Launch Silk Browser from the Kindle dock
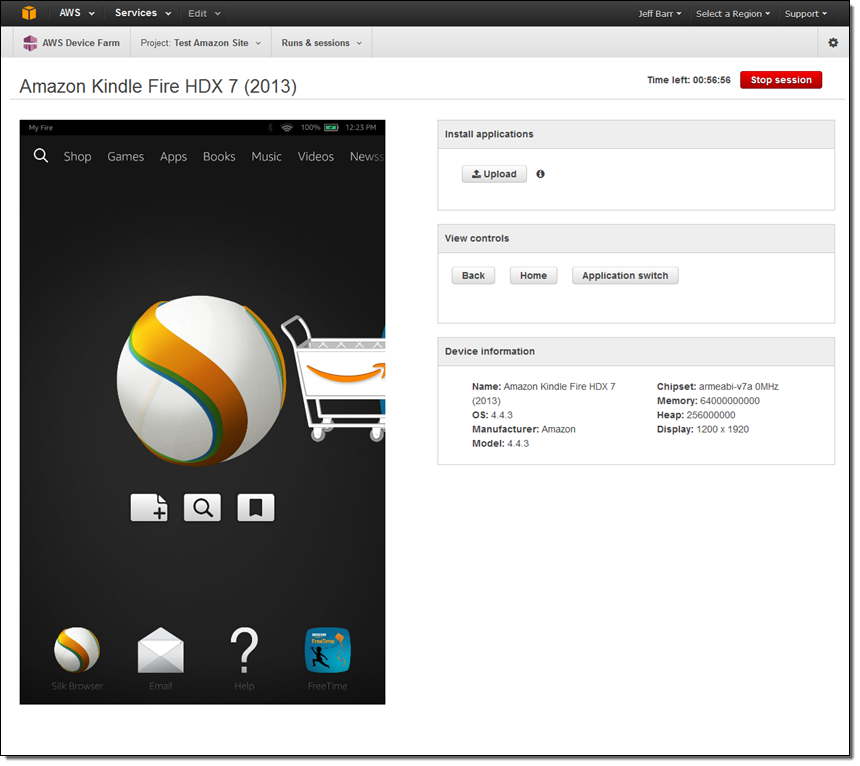Screen dimensions: 860x766 (x=77, y=650)
